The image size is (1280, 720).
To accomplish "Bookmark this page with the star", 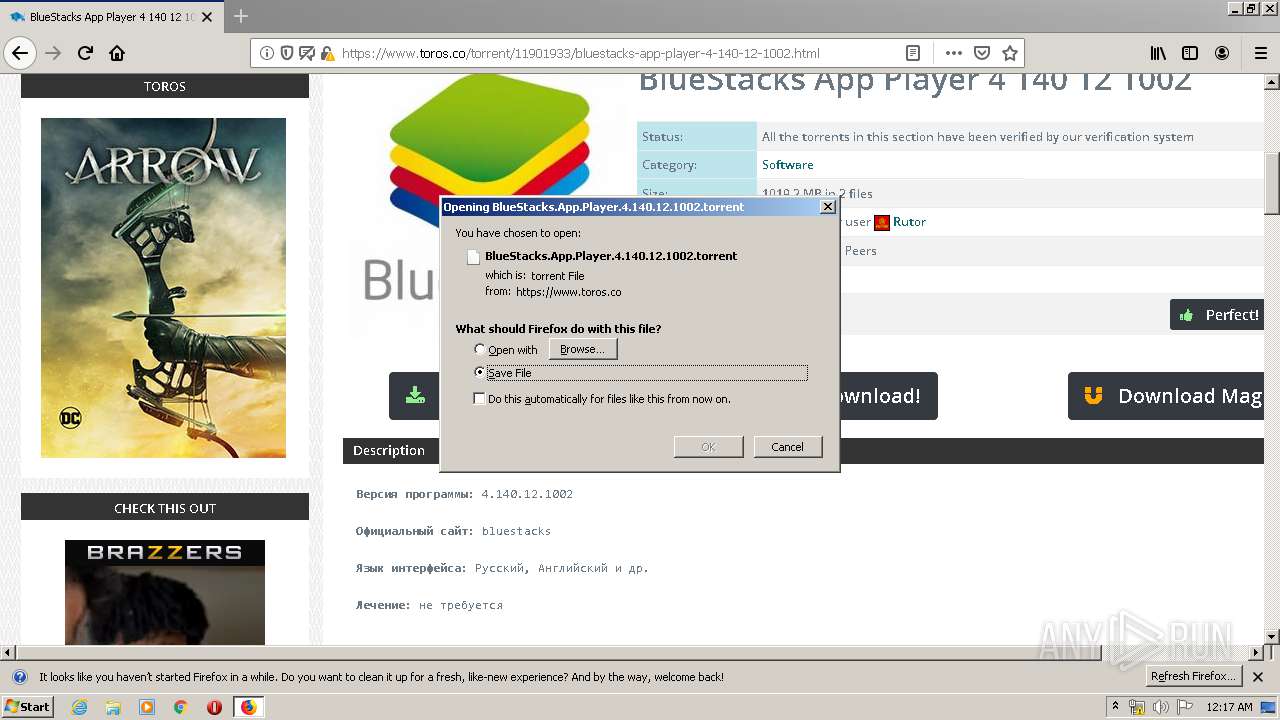I will (x=1010, y=53).
